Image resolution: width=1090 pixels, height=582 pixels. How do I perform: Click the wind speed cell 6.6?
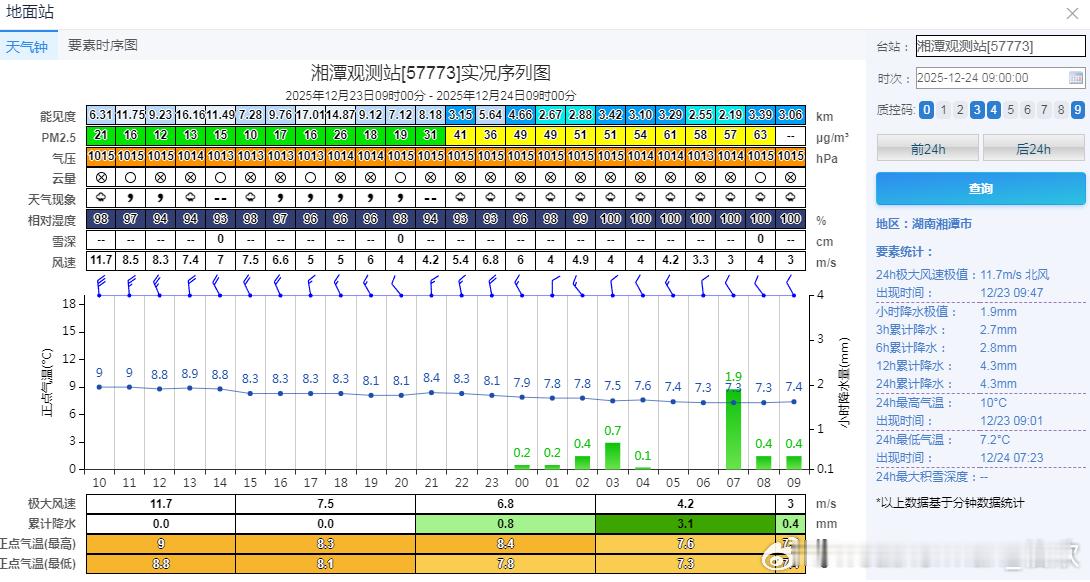click(x=280, y=260)
